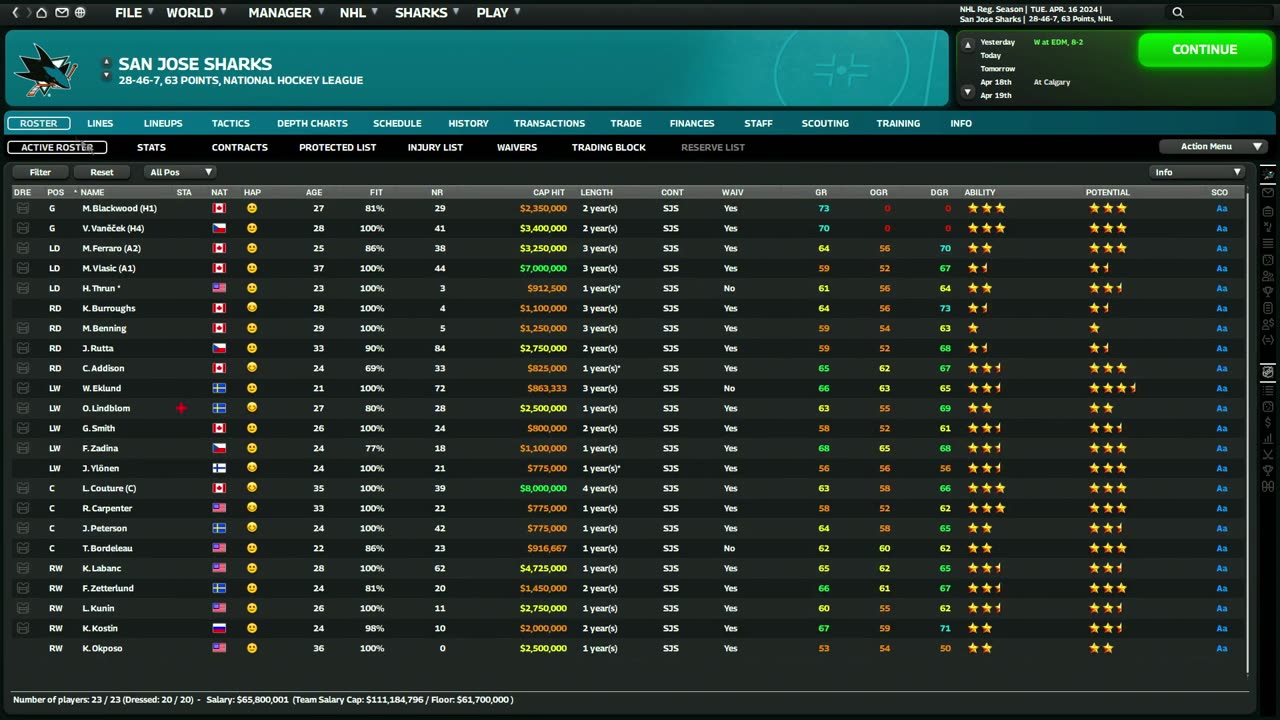Click the scouting Aa icon for M. Blackwood
This screenshot has height=720, width=1280.
[1221, 208]
